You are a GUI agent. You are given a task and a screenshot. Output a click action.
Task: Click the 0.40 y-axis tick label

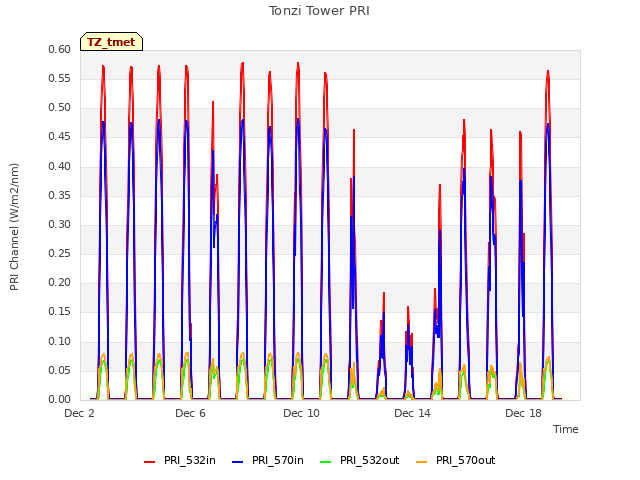tap(60, 166)
